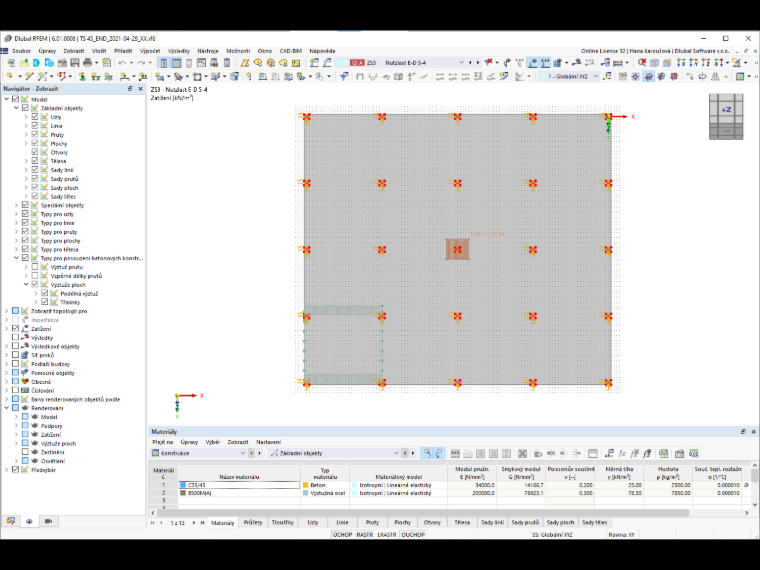The height and width of the screenshot is (570, 760).
Task: Click the print preview report icon
Action: (107, 63)
